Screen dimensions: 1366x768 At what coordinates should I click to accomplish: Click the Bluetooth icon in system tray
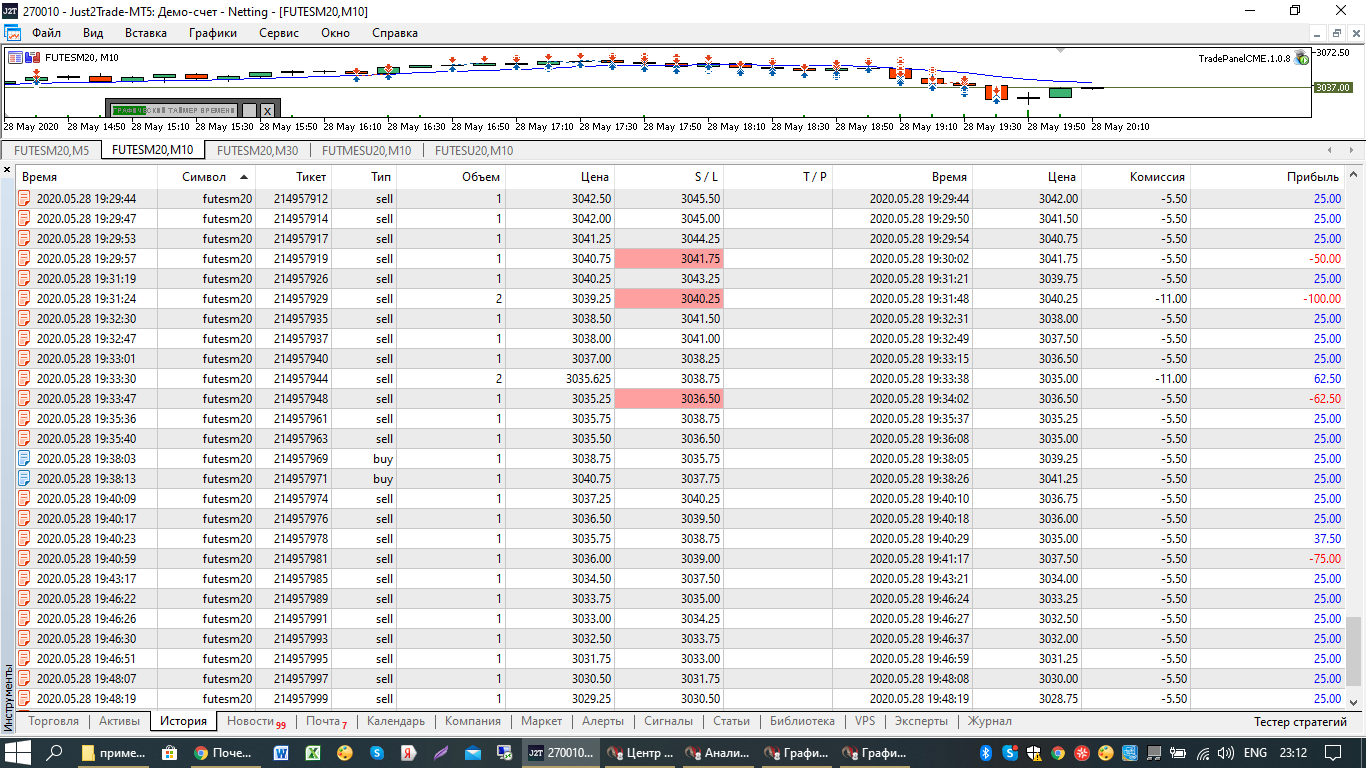click(984, 752)
